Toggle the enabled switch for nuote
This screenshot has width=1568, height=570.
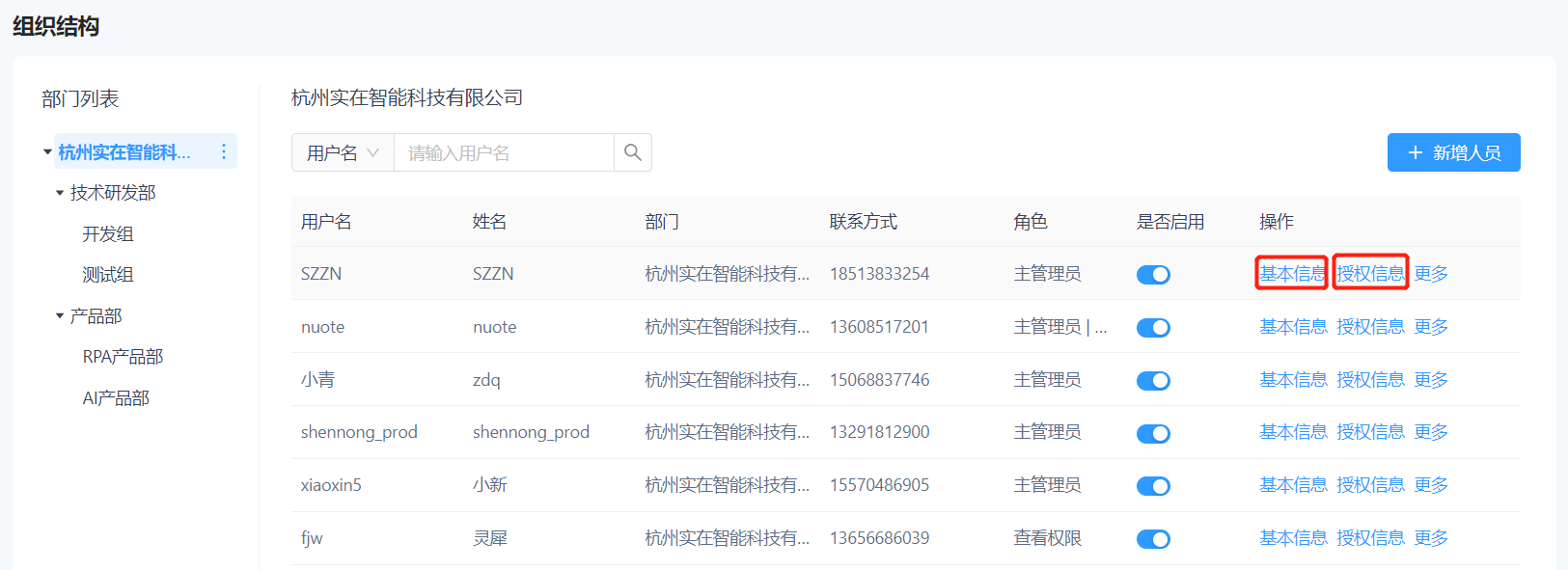point(1153,328)
